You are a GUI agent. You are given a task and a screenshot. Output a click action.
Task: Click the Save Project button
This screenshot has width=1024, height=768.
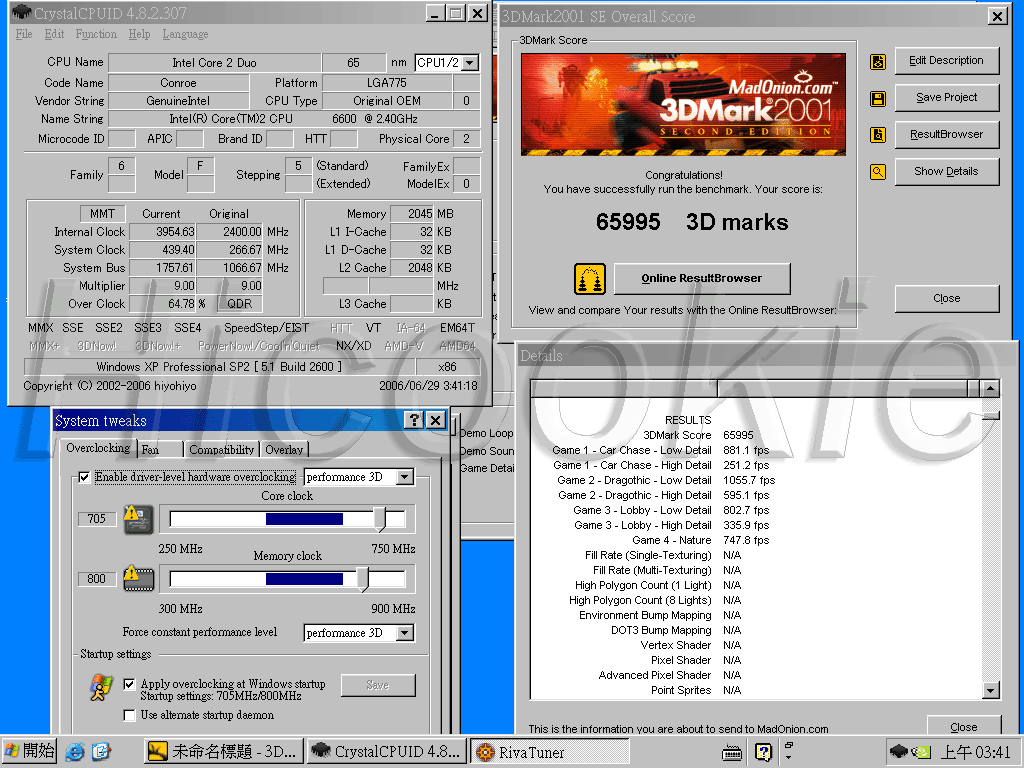[x=946, y=98]
